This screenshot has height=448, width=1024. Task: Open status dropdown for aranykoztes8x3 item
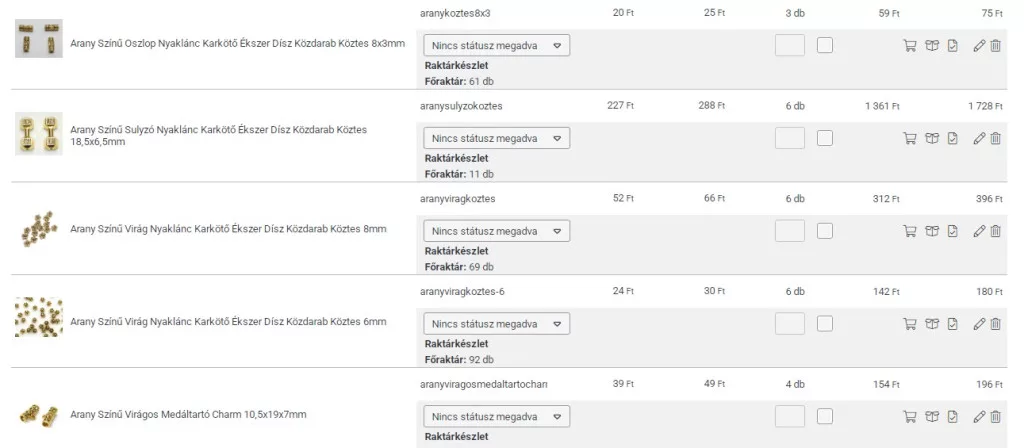(x=497, y=45)
